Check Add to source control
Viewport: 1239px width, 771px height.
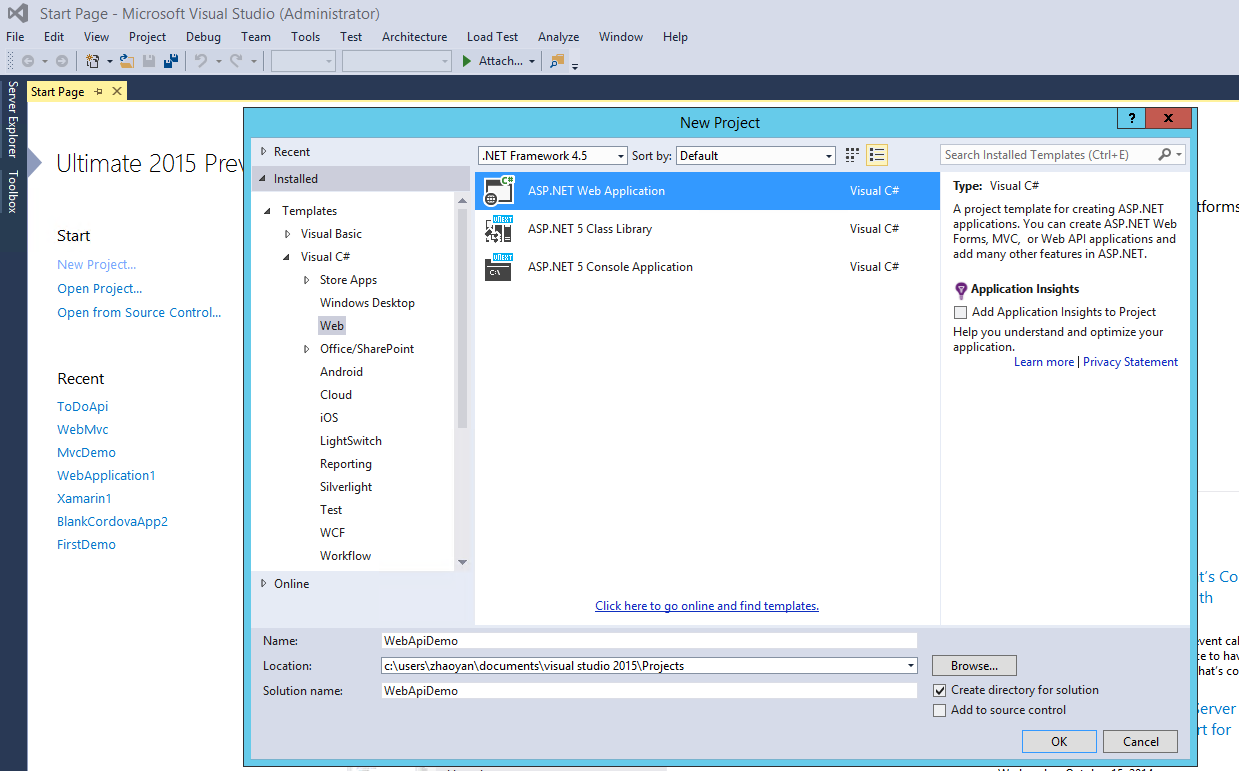coord(939,710)
